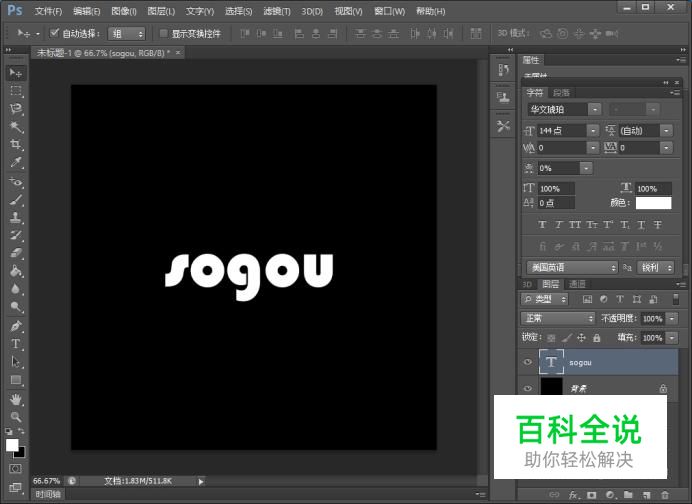692x504 pixels.
Task: Open the 滤镜(T) menu
Action: pyautogui.click(x=277, y=11)
